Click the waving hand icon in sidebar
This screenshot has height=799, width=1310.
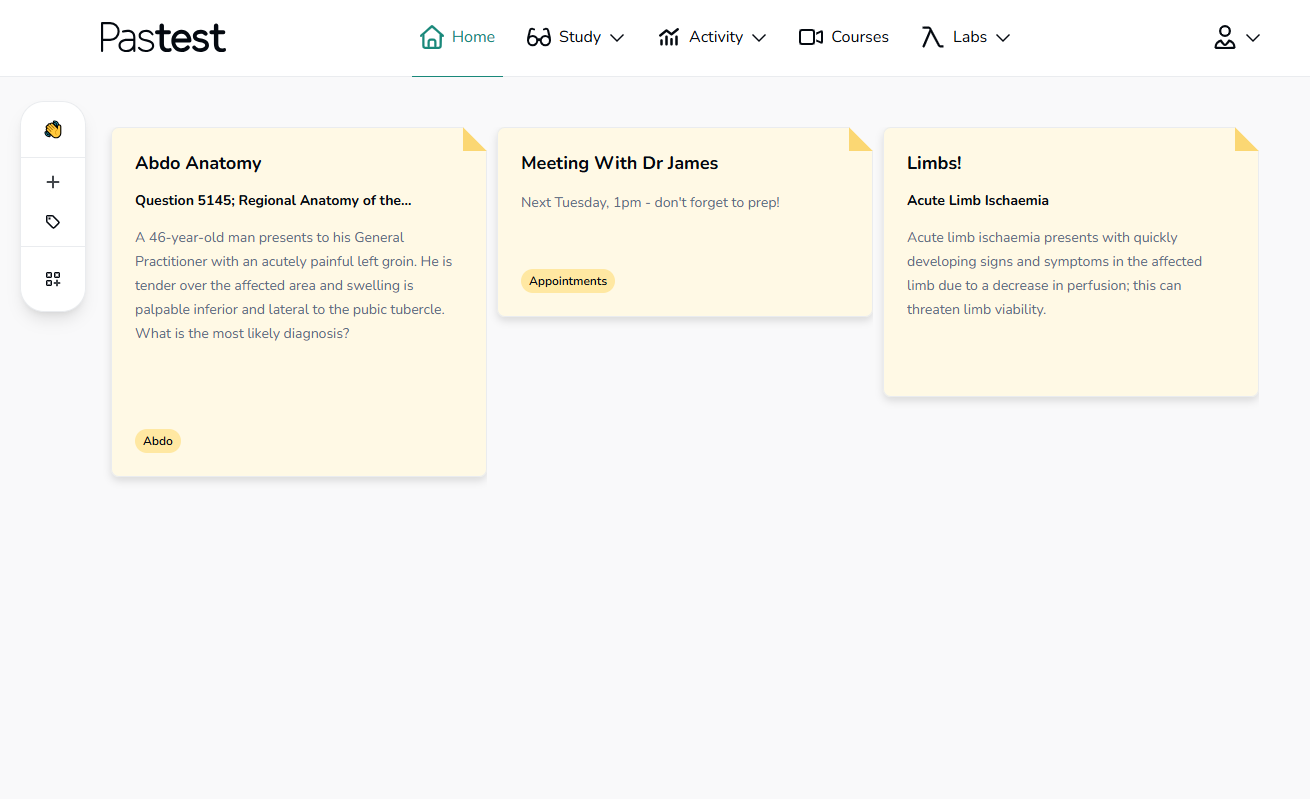(x=53, y=130)
